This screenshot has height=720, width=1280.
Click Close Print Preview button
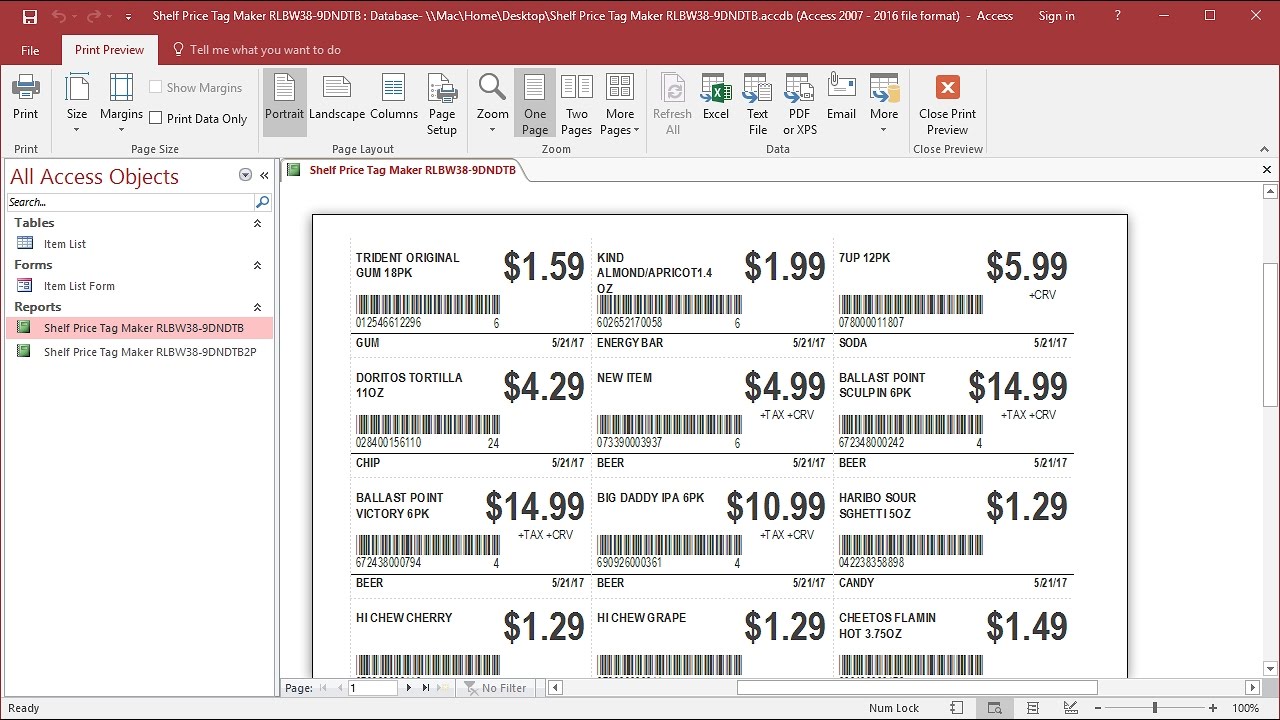pos(948,104)
